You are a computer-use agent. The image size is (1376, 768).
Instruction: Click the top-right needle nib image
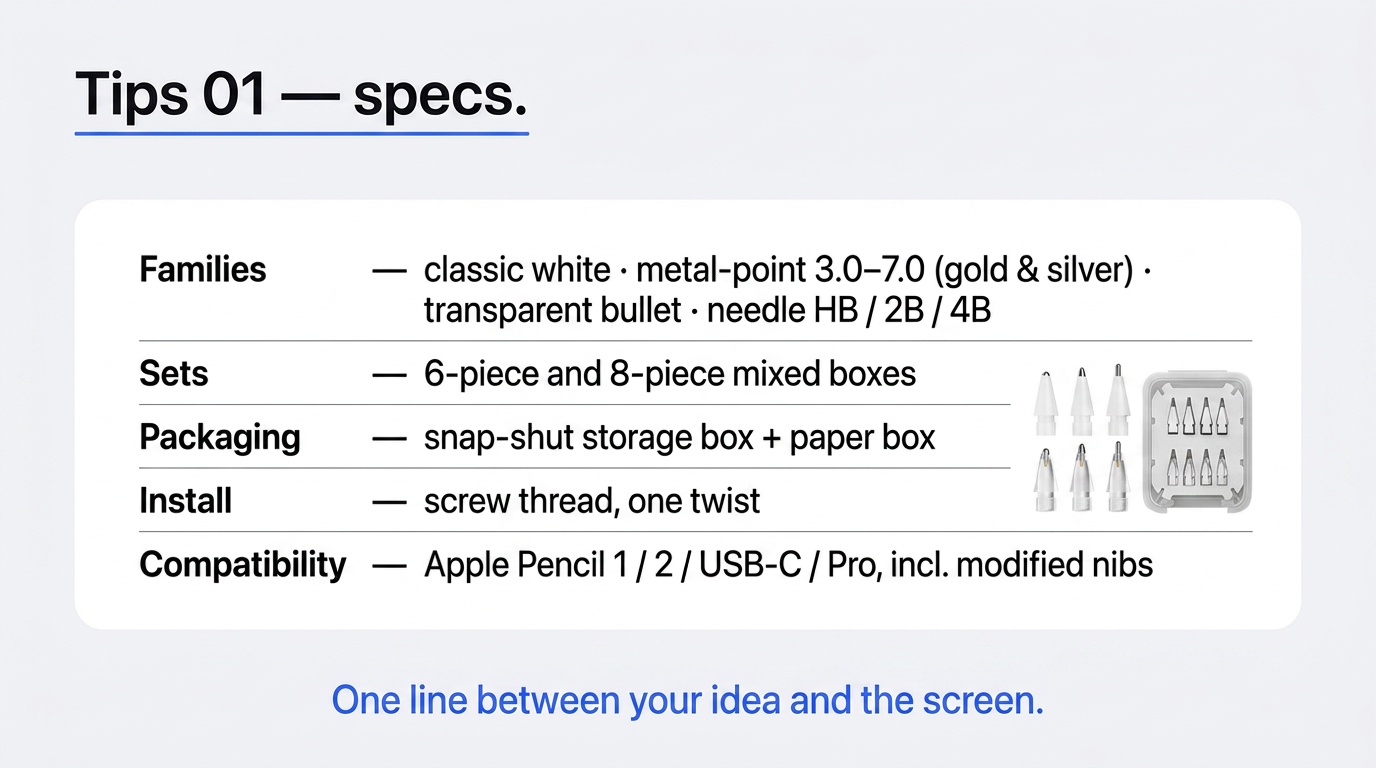click(1117, 400)
